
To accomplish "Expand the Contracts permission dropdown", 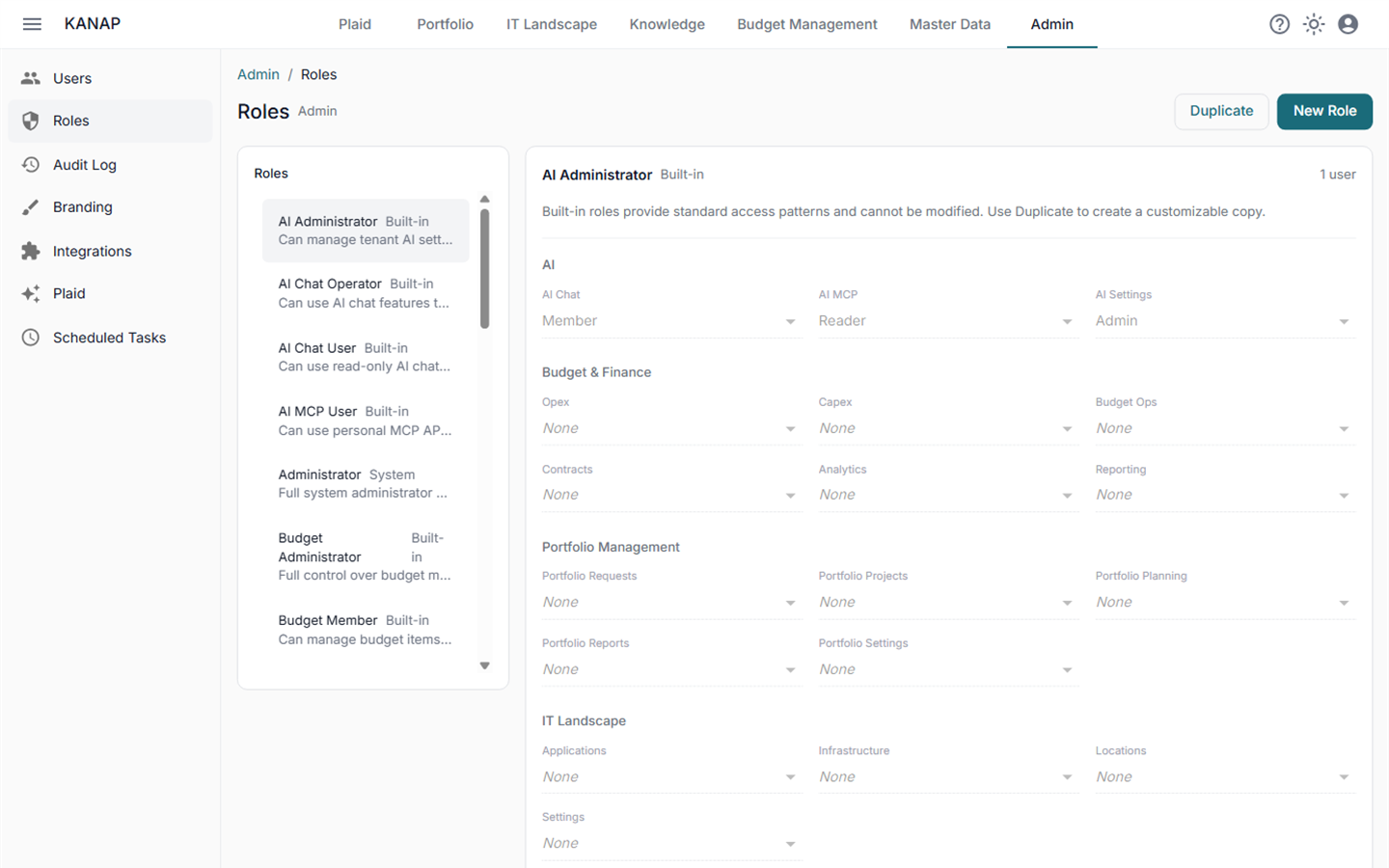I will (671, 495).
